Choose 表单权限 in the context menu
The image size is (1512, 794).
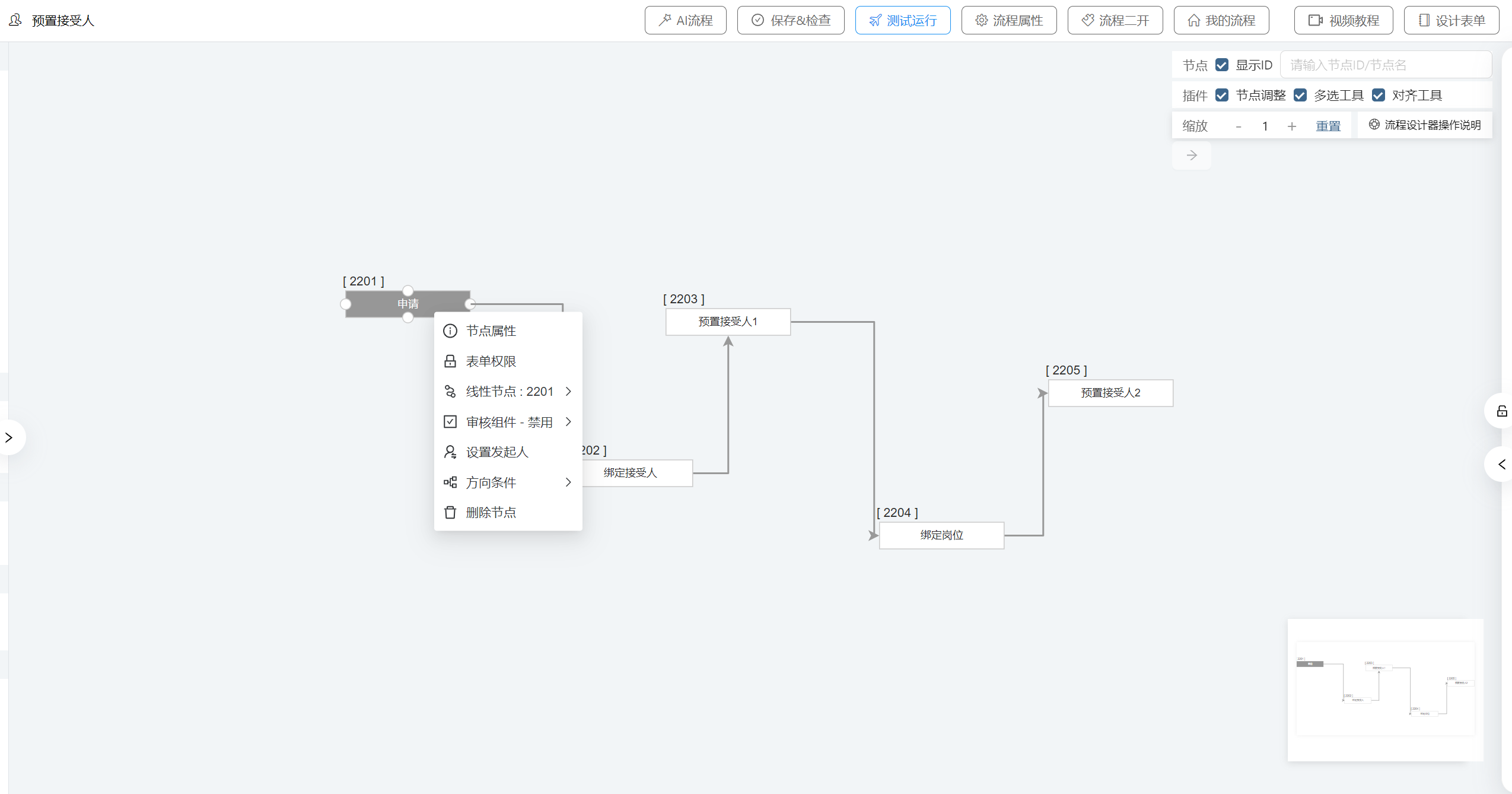coord(508,361)
